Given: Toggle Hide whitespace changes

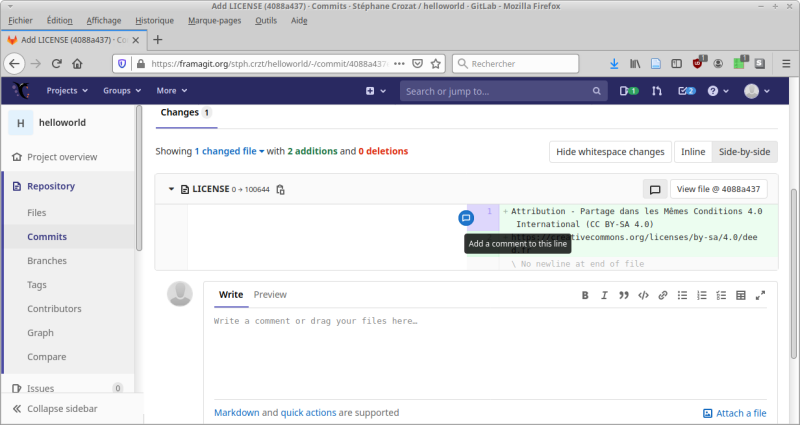Looking at the screenshot, I should [610, 152].
